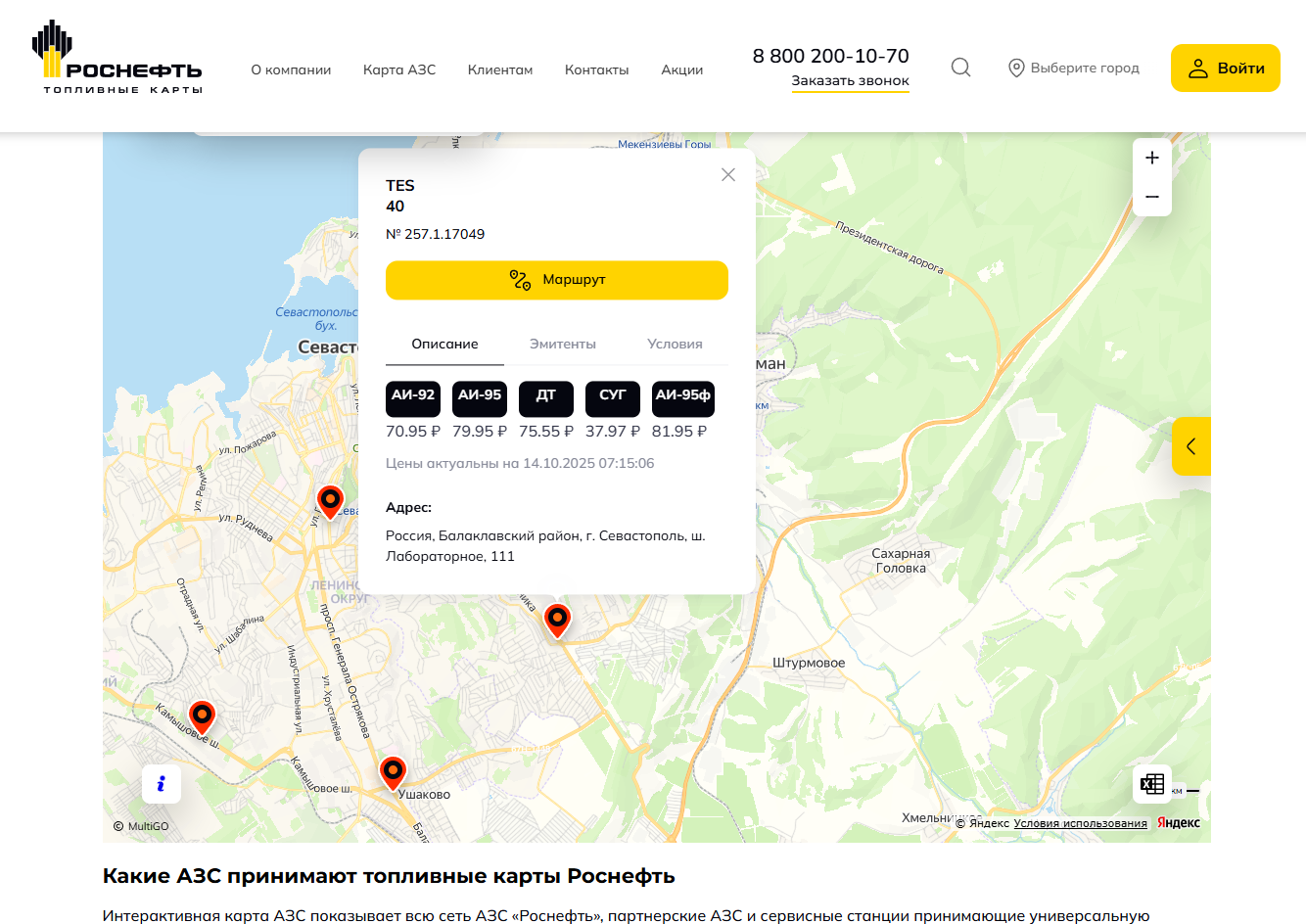Screen dimensions: 1306x924
Task: Click the Штурмовое map label
Action: point(809,663)
